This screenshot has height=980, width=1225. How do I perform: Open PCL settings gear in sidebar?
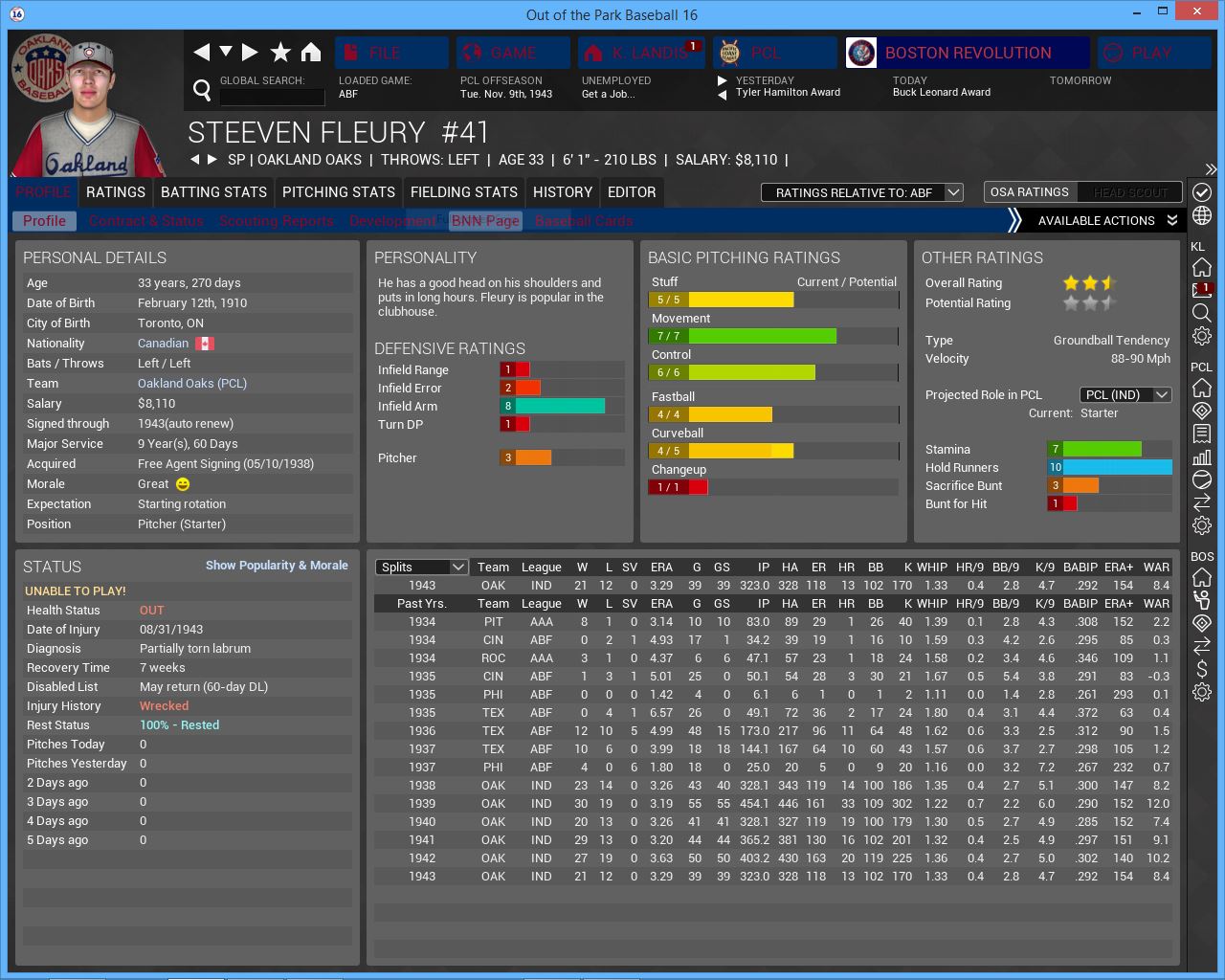1202,525
